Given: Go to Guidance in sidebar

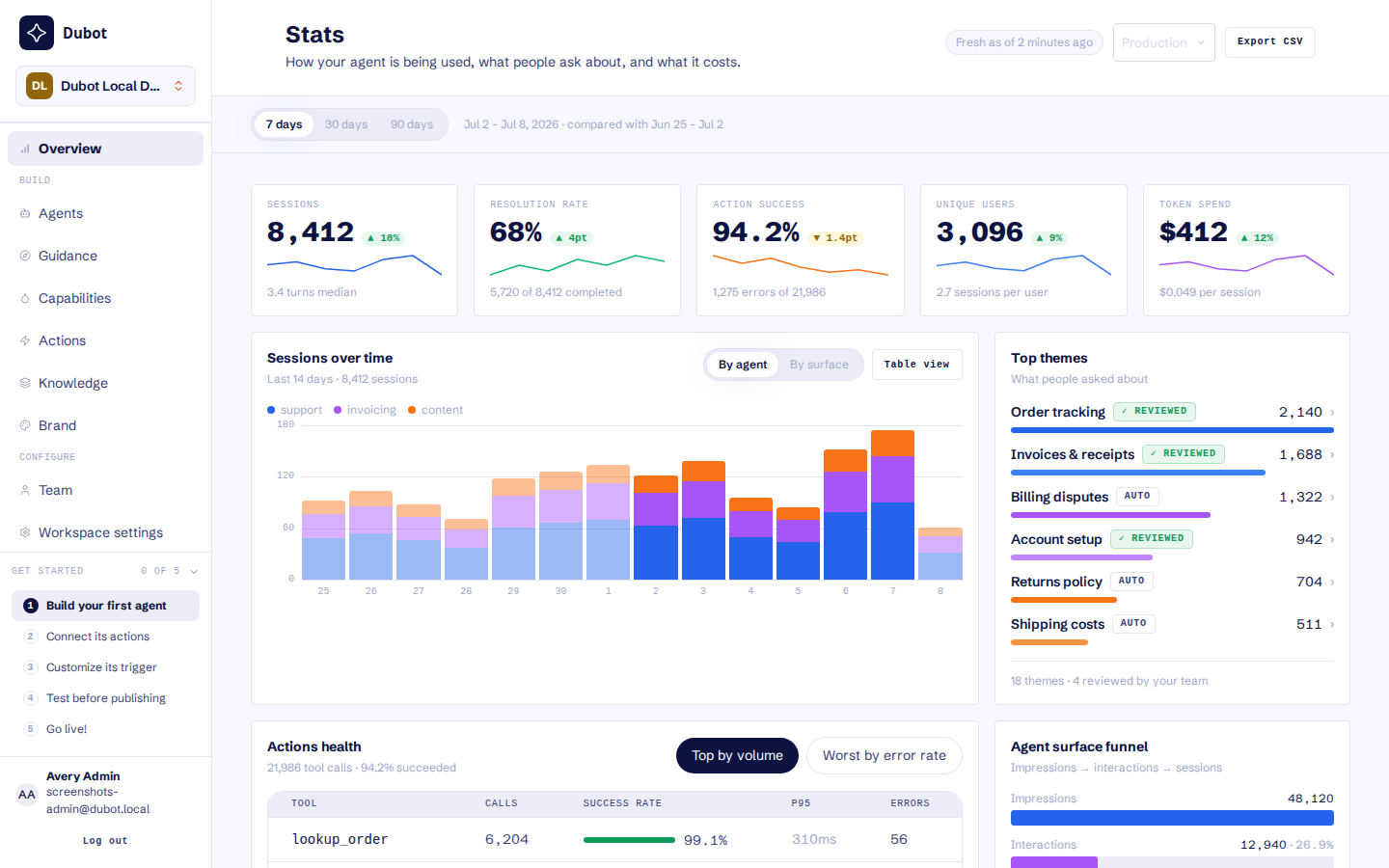Looking at the screenshot, I should [106, 256].
